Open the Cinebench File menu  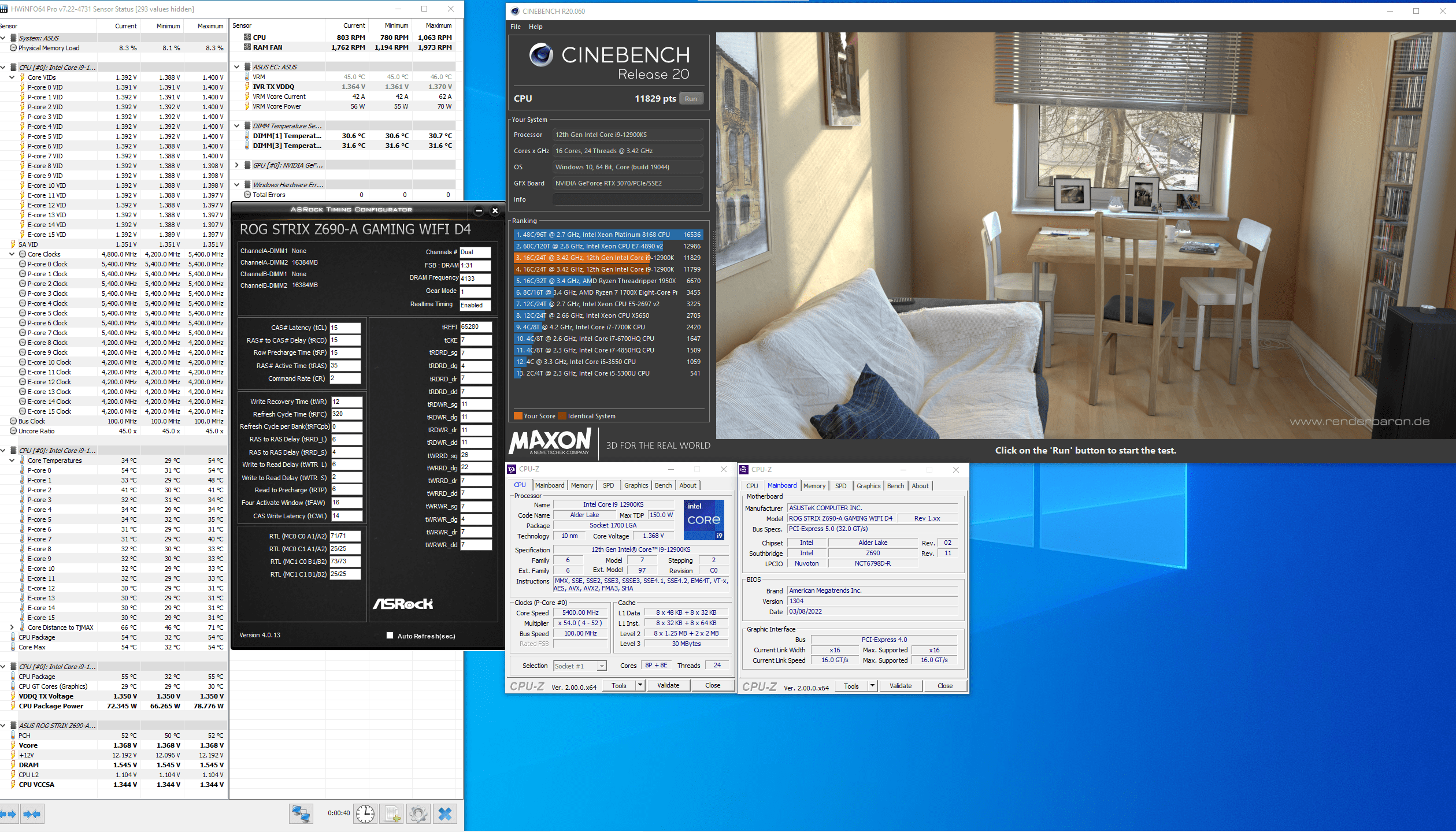[515, 27]
